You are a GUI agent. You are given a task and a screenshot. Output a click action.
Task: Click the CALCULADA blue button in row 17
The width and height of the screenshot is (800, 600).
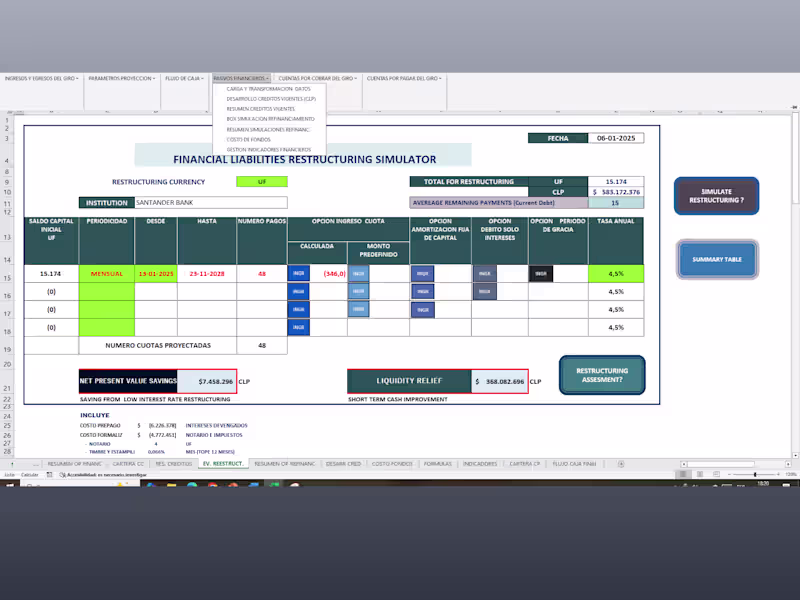pos(298,309)
